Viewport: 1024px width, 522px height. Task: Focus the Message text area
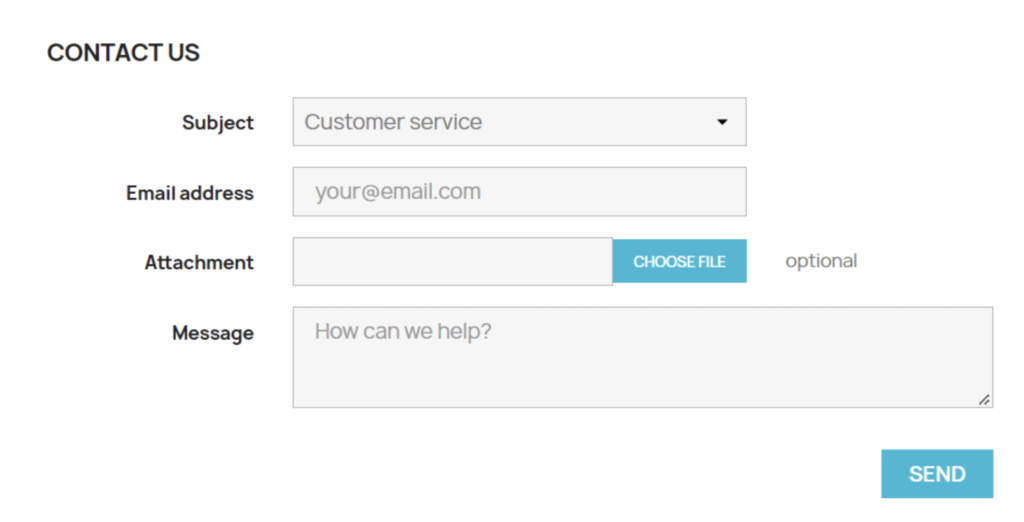tap(642, 357)
